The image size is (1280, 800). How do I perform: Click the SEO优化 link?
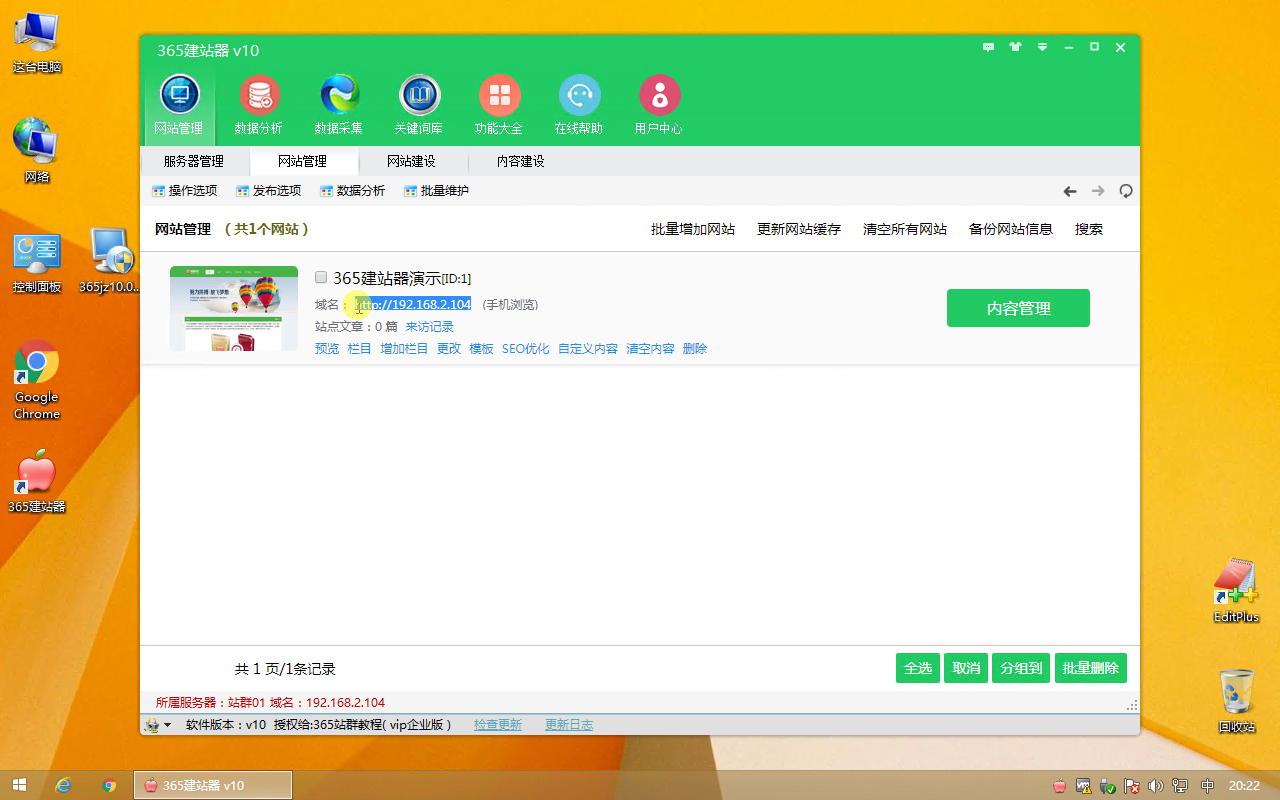526,349
